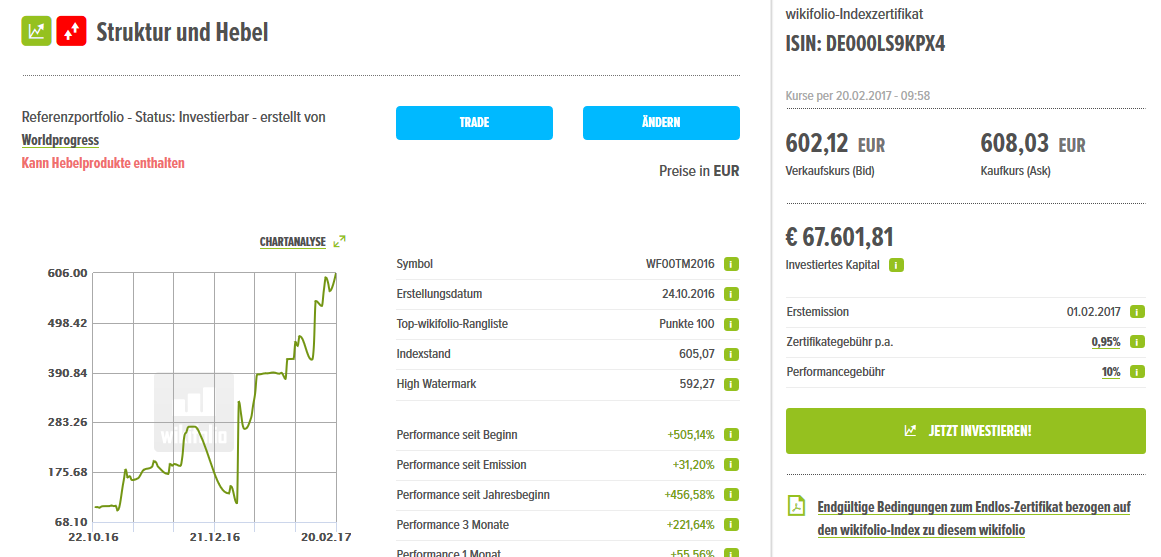Image resolution: width=1161 pixels, height=557 pixels.
Task: Click the JETZT INVESTIEREN! button
Action: [x=965, y=431]
